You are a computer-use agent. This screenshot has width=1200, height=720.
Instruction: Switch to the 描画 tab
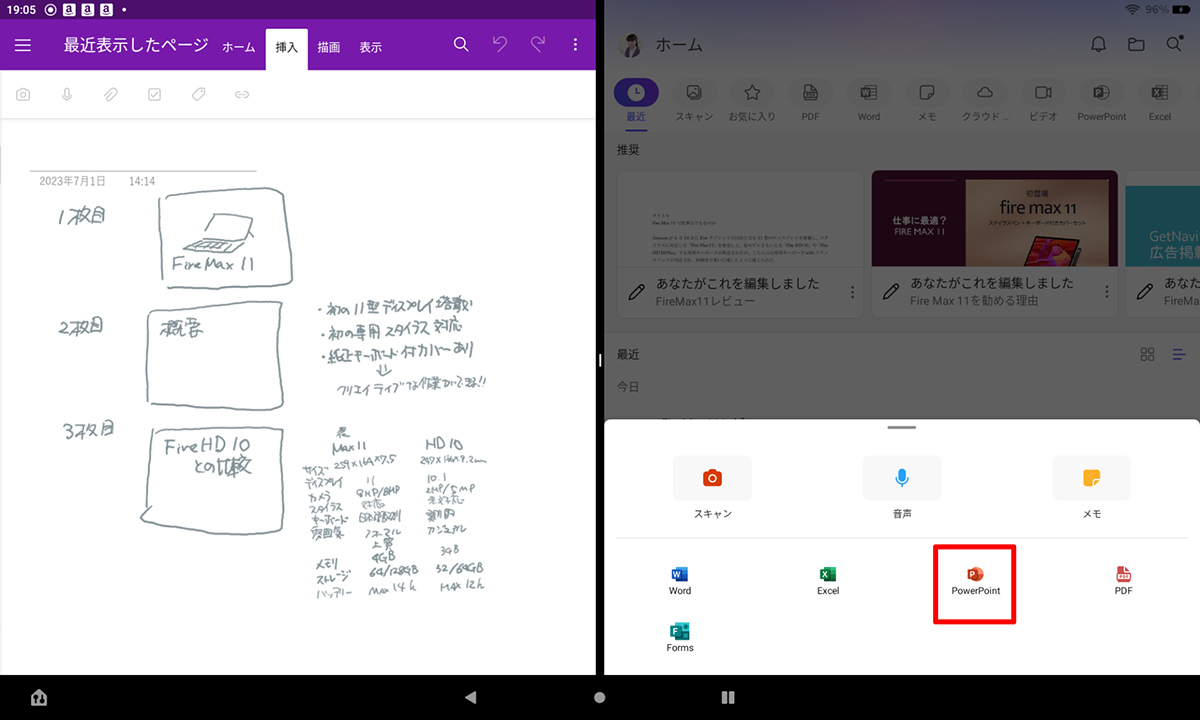(328, 47)
